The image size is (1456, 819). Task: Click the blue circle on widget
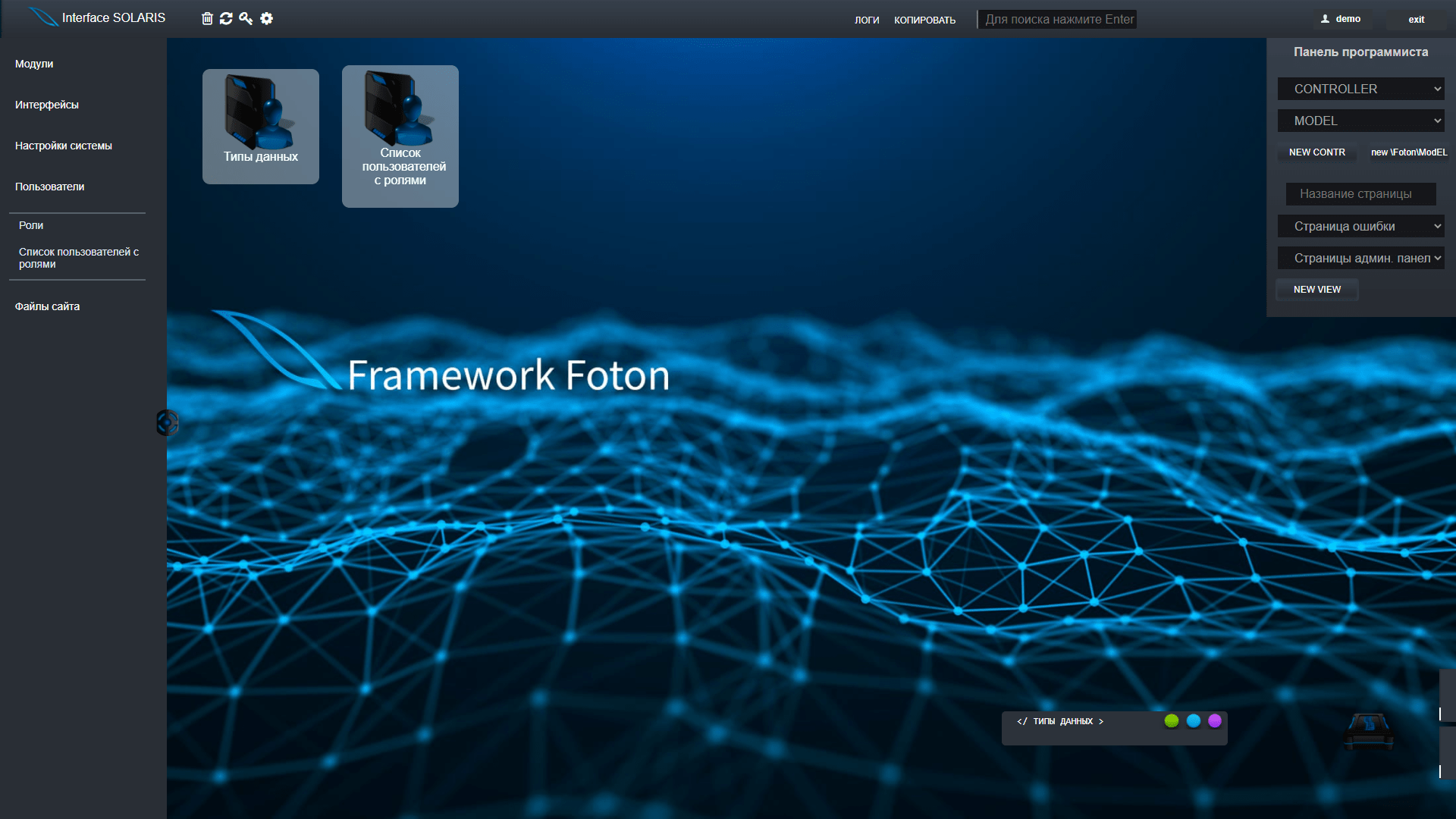[1194, 720]
